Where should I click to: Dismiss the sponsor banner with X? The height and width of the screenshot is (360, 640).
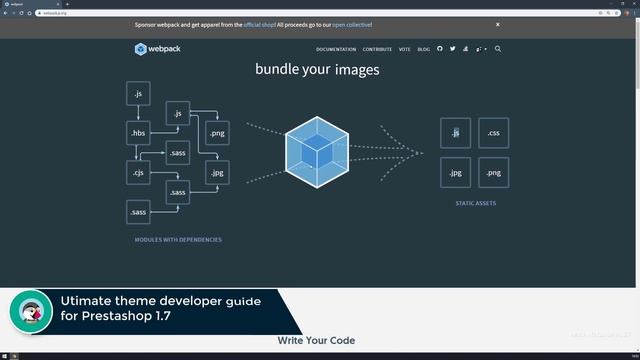(498, 24)
